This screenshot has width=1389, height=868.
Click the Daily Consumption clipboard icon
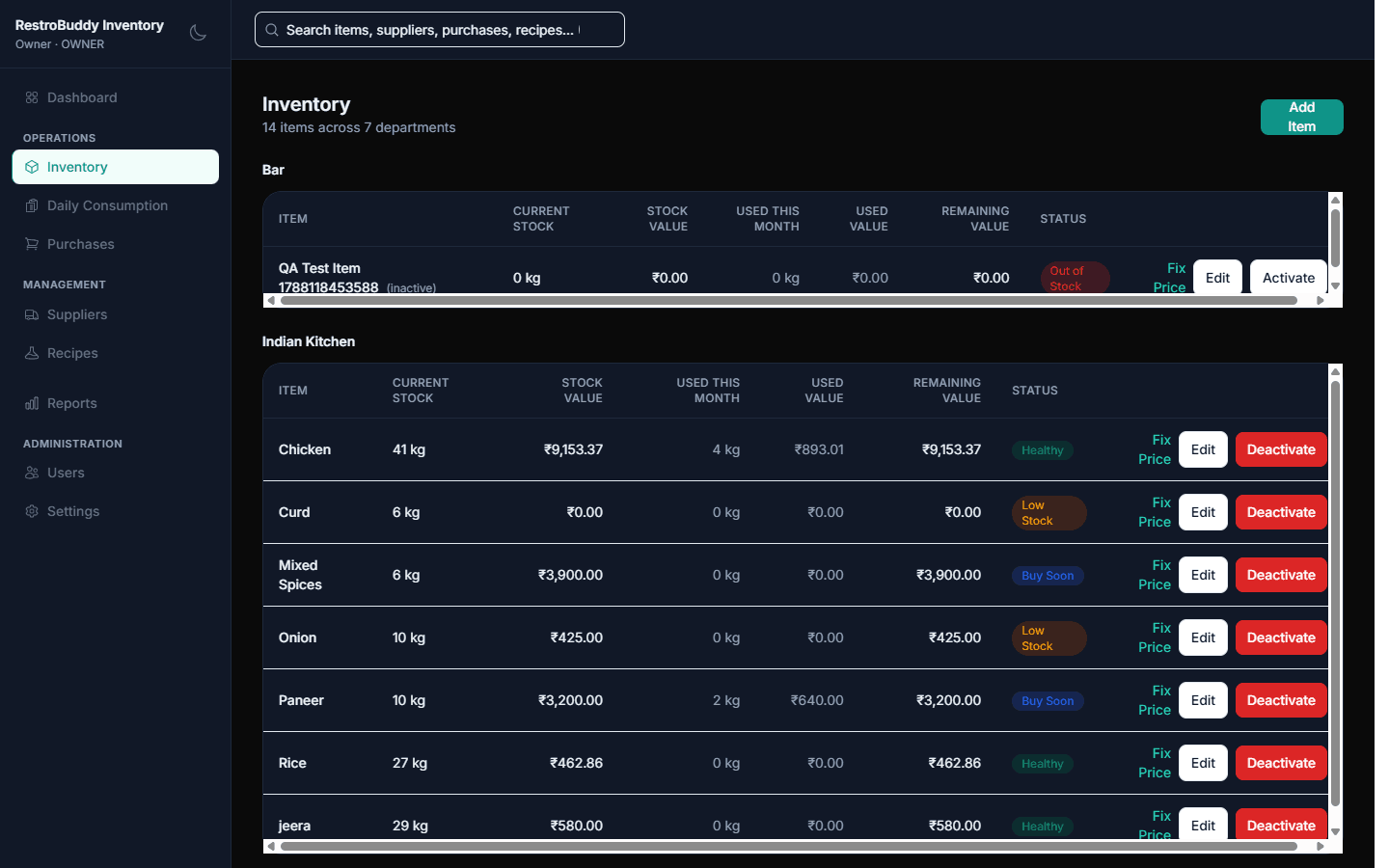coord(32,205)
